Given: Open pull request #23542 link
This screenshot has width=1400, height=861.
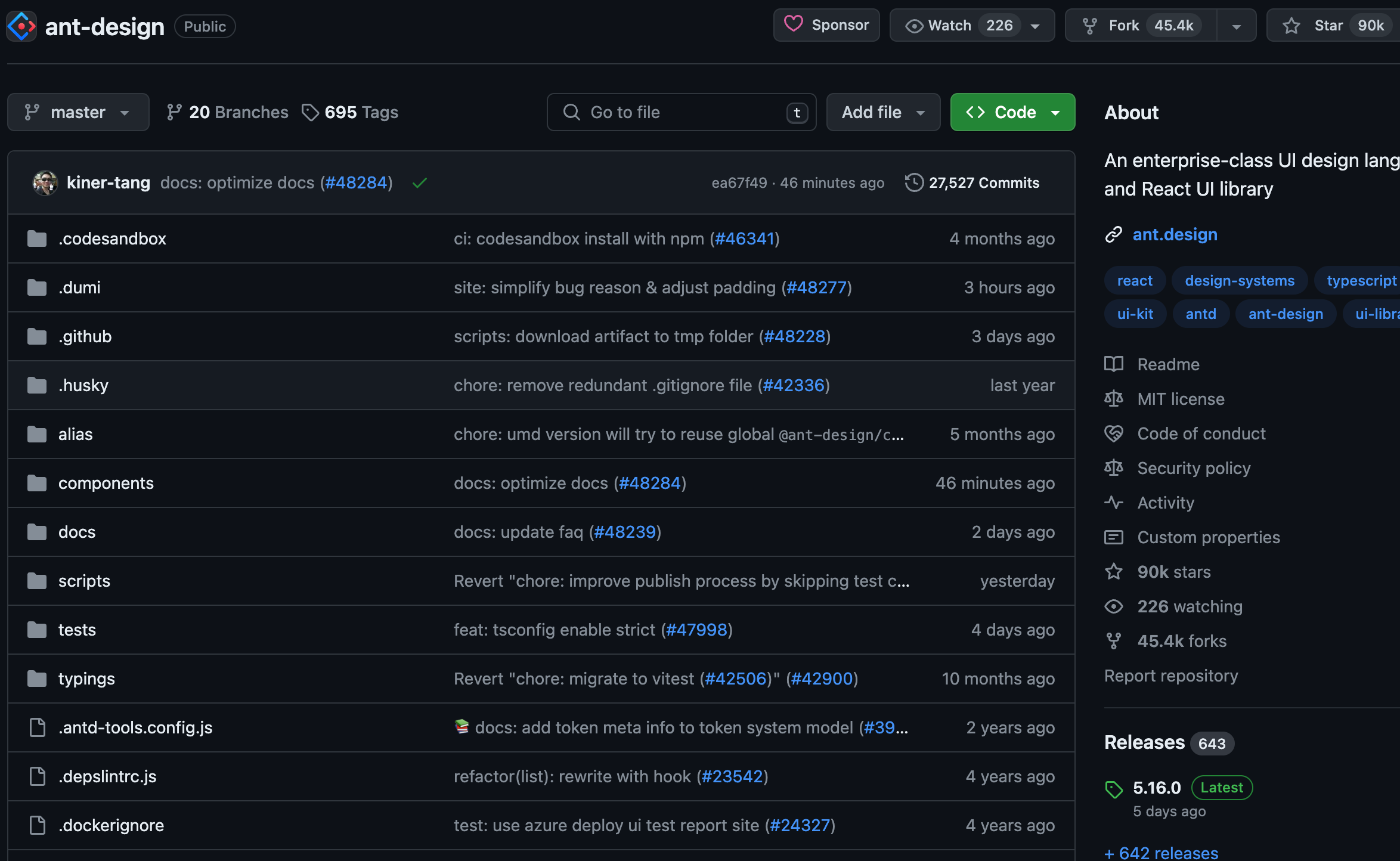Looking at the screenshot, I should [x=732, y=776].
